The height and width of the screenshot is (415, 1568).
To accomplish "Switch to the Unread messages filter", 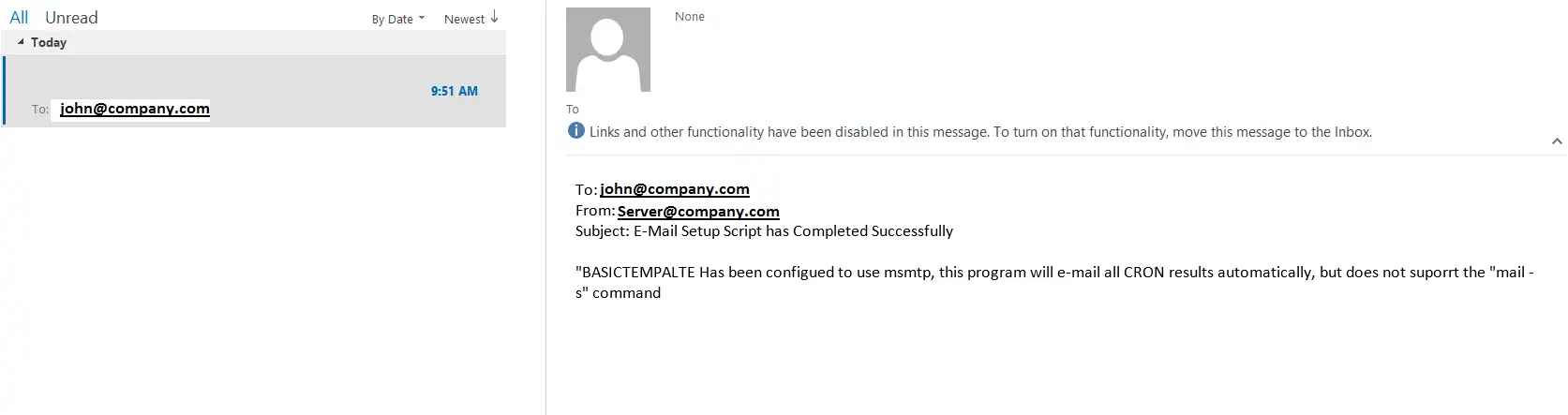I will click(71, 17).
